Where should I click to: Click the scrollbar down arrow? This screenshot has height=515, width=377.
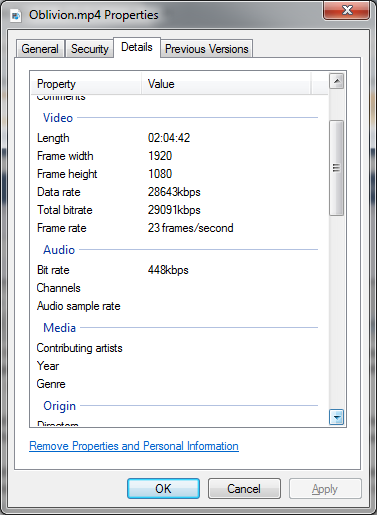337,417
